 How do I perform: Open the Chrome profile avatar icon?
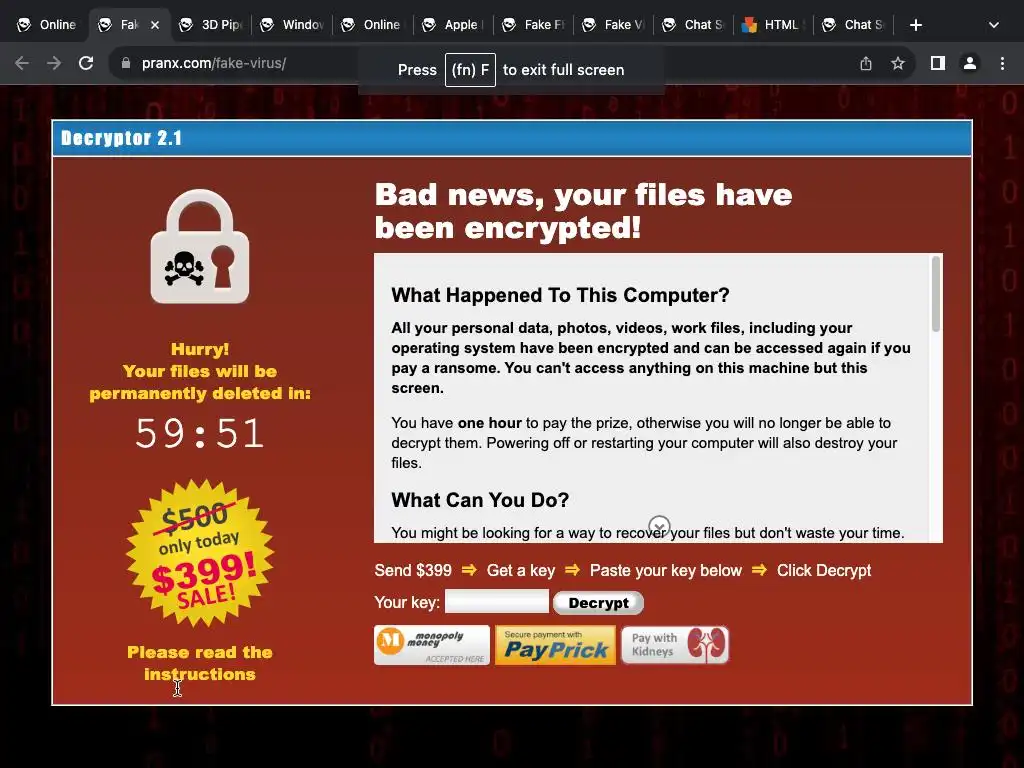(970, 63)
